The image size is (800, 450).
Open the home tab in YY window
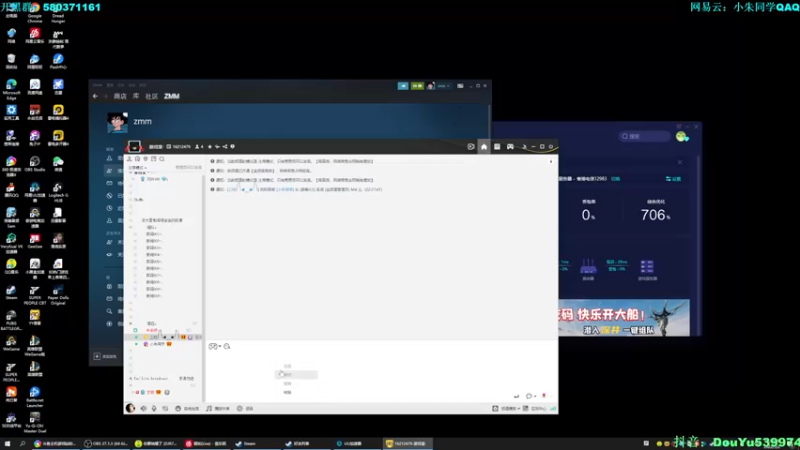click(x=484, y=147)
